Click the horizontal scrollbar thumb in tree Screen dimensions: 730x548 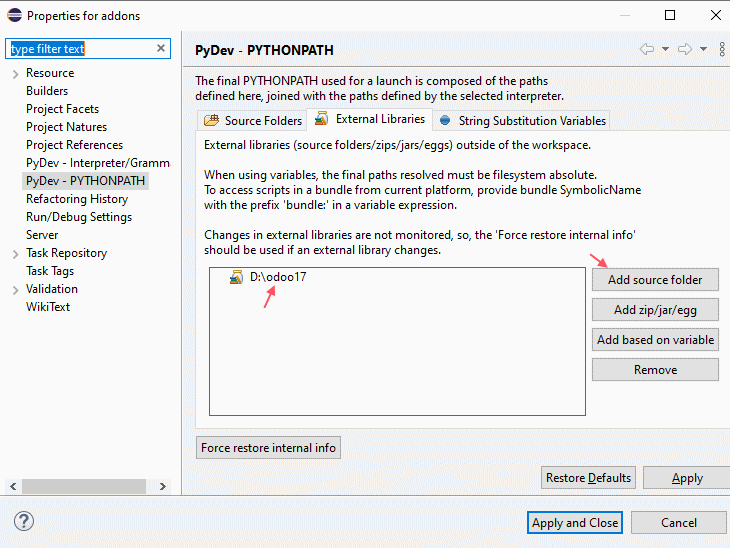tap(84, 487)
